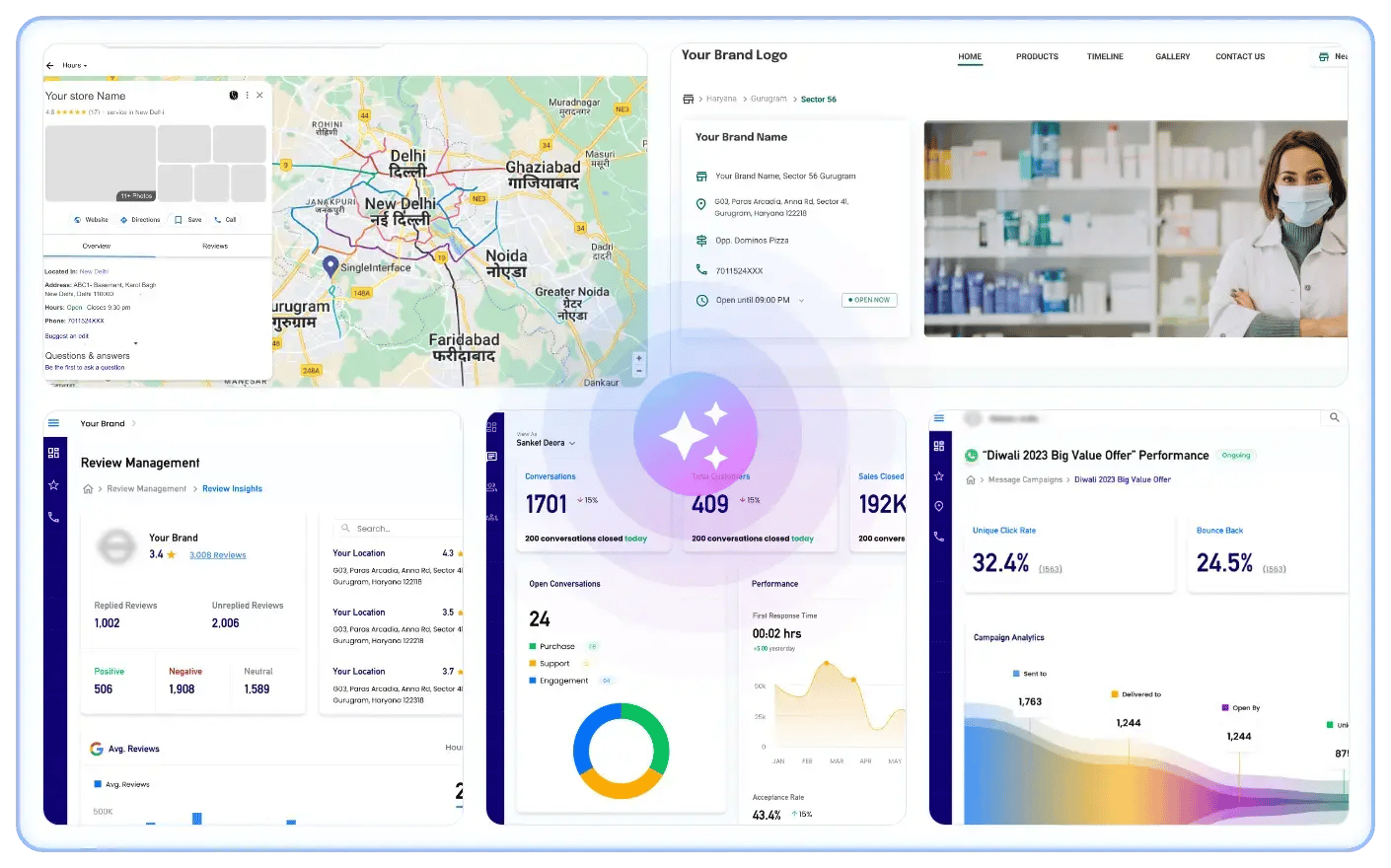
Task: Click the location pin icon beside address
Action: 701,204
